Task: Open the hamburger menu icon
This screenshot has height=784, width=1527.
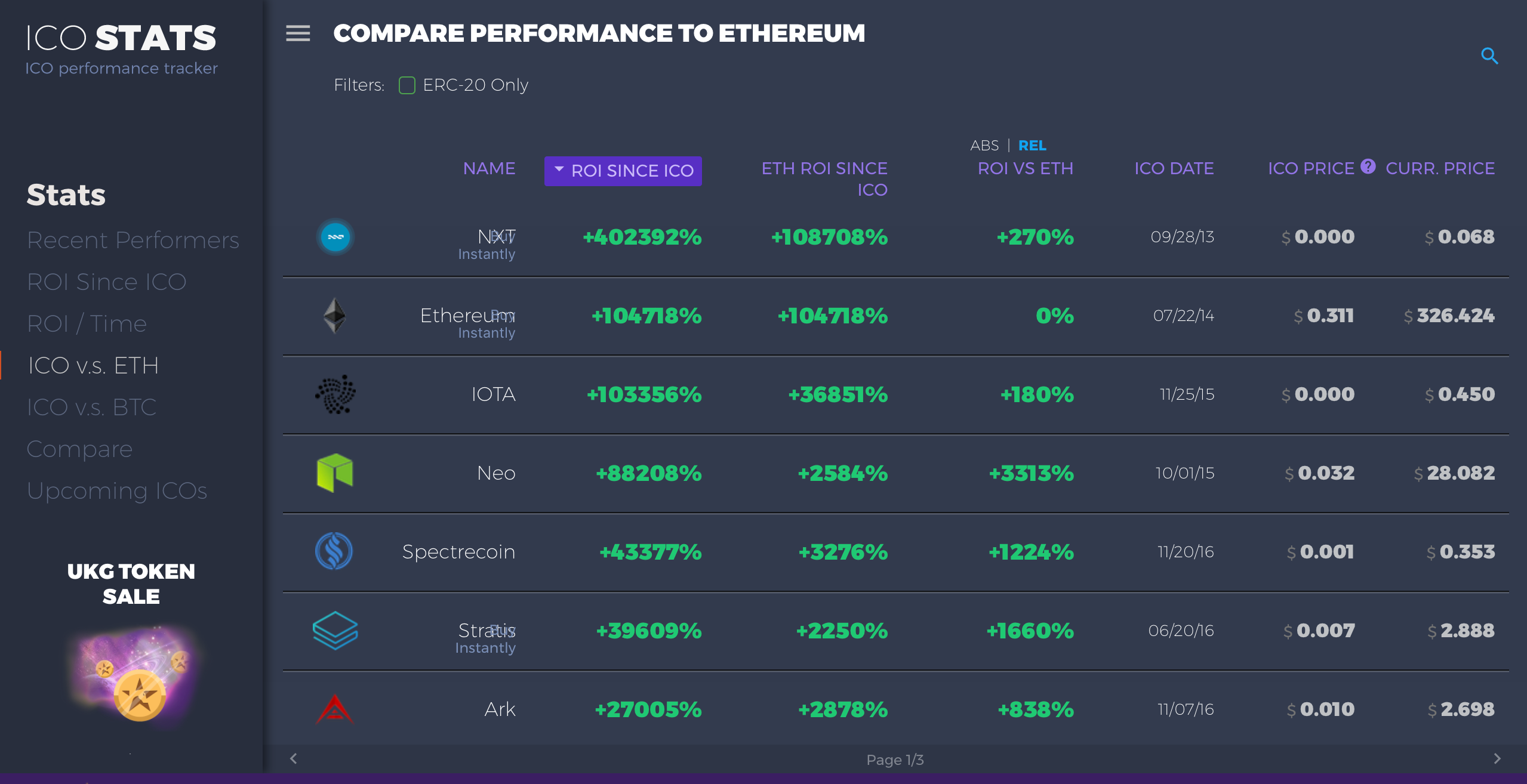Action: (x=298, y=33)
